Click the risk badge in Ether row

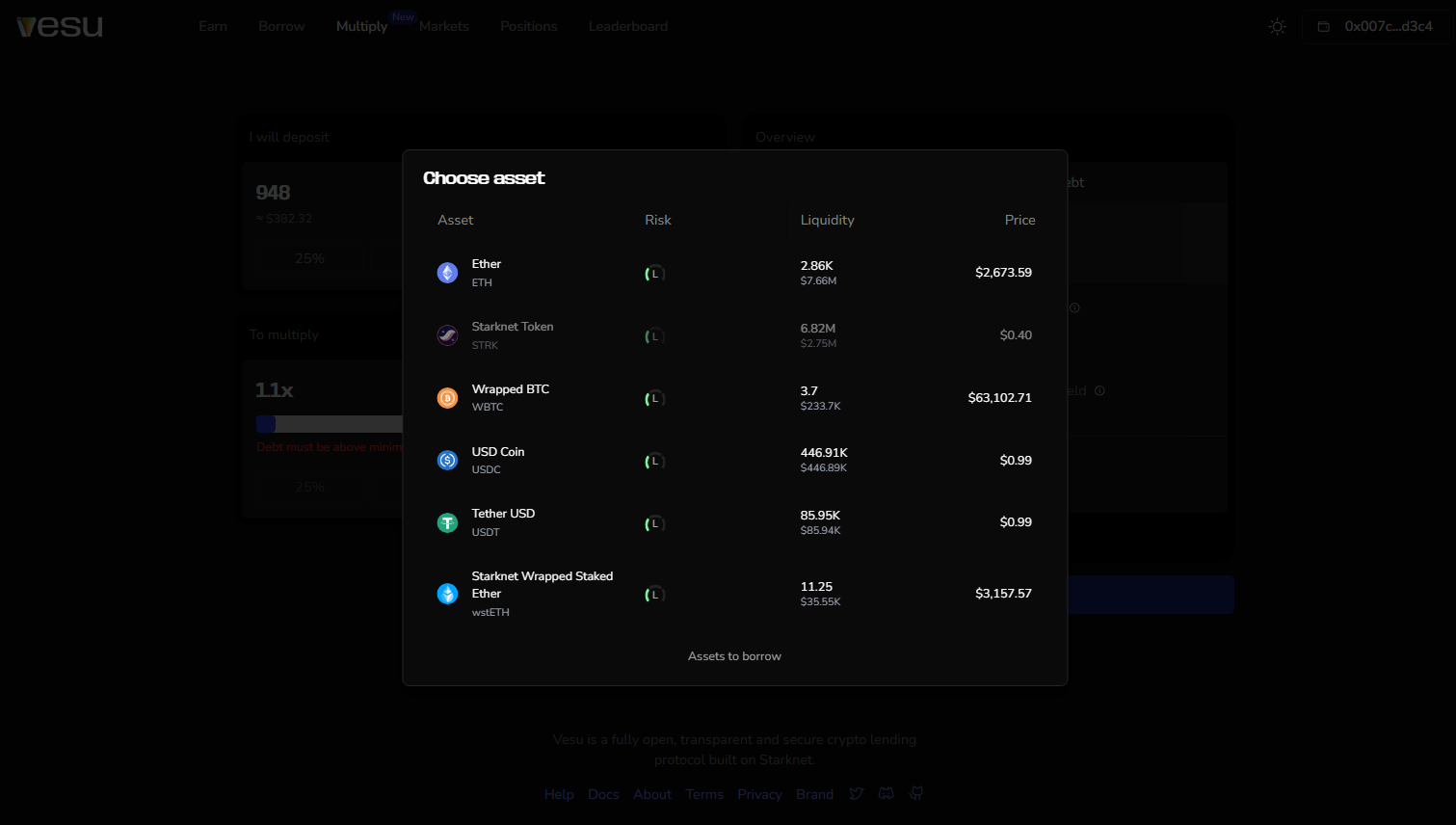point(655,274)
